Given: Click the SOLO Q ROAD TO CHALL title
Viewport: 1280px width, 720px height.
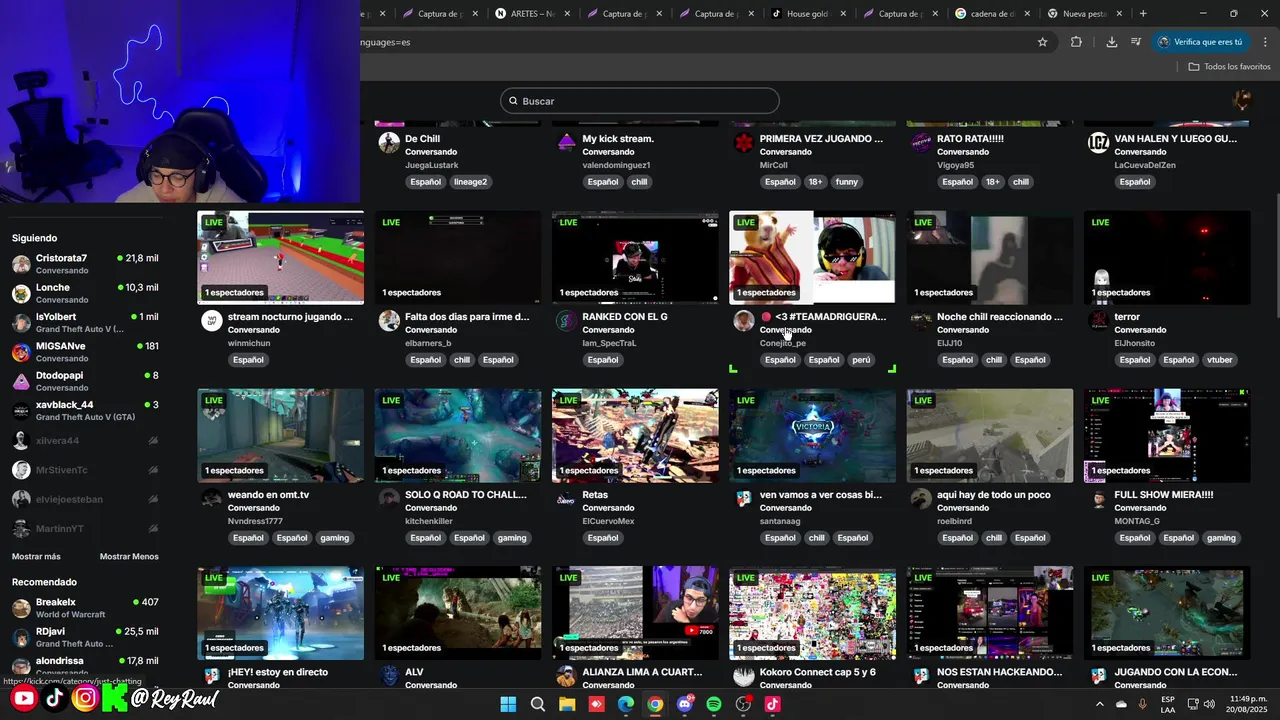Looking at the screenshot, I should coord(465,495).
